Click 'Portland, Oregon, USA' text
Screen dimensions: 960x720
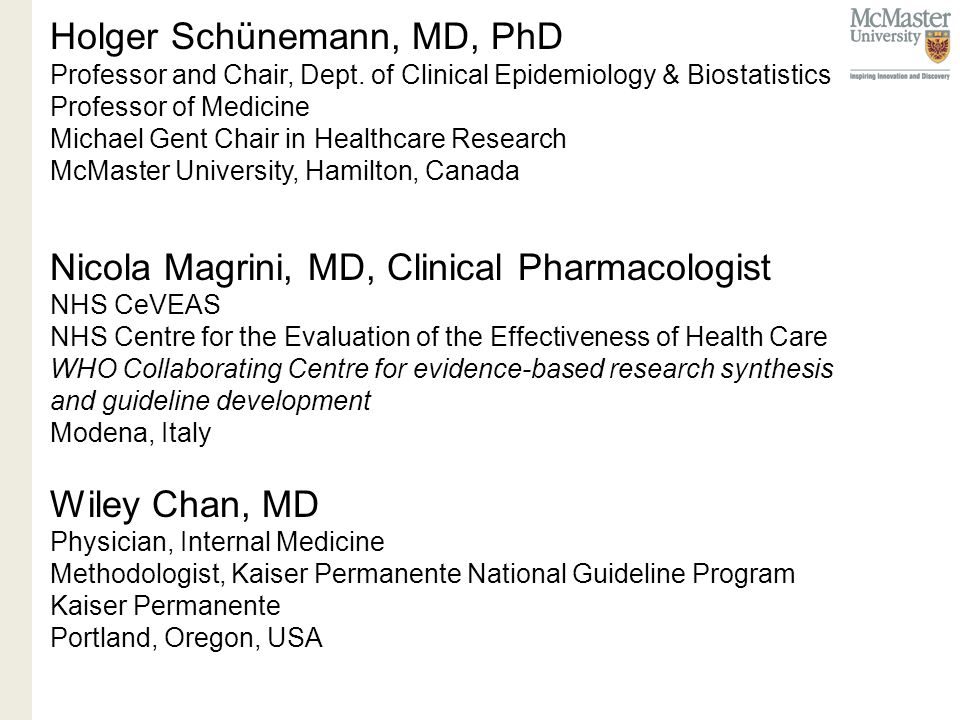[x=186, y=638]
